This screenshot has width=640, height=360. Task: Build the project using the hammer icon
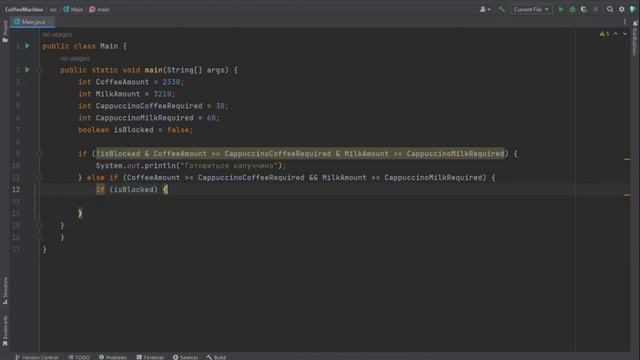click(502, 9)
